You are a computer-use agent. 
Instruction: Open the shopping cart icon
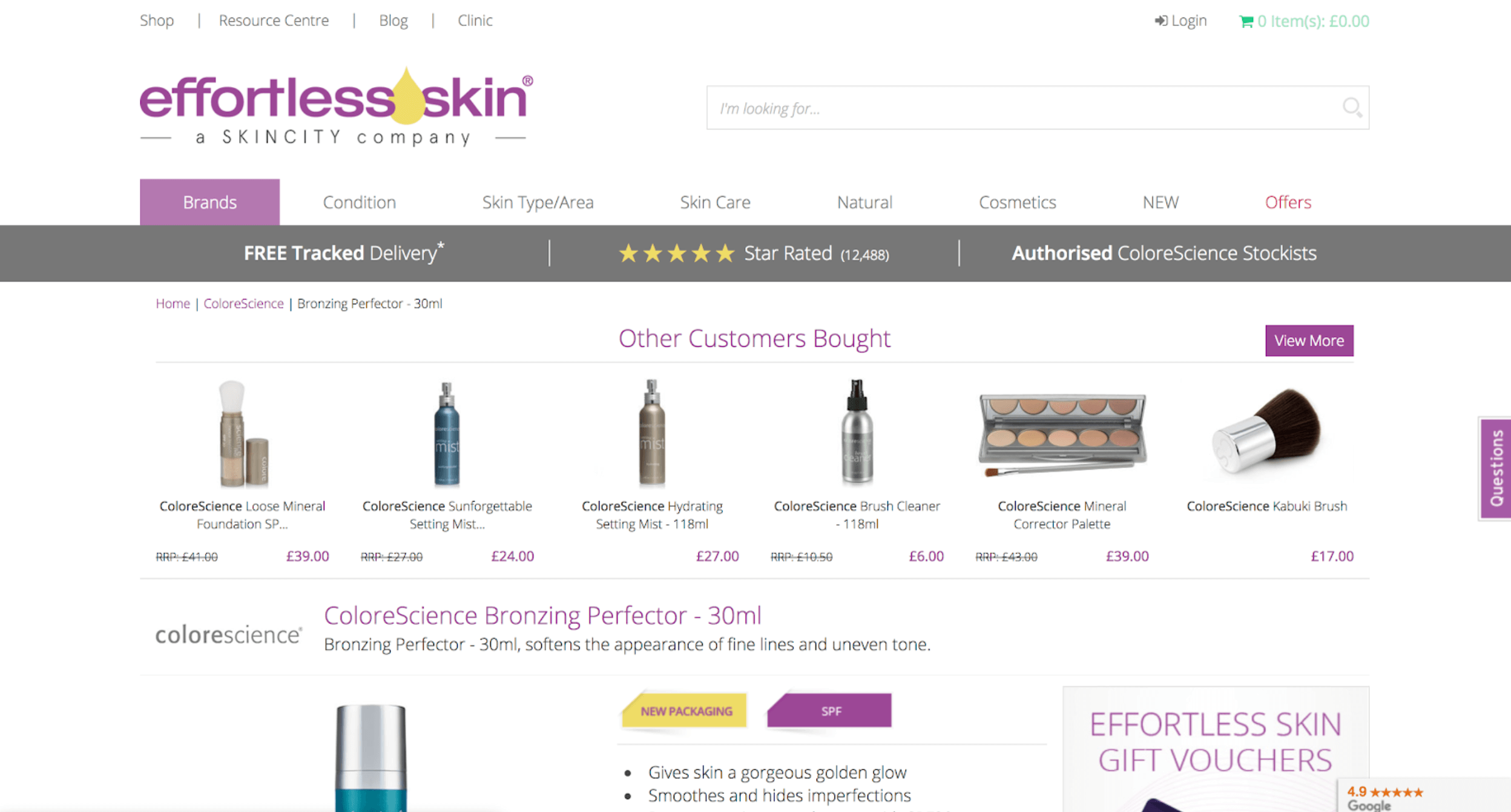(x=1246, y=21)
